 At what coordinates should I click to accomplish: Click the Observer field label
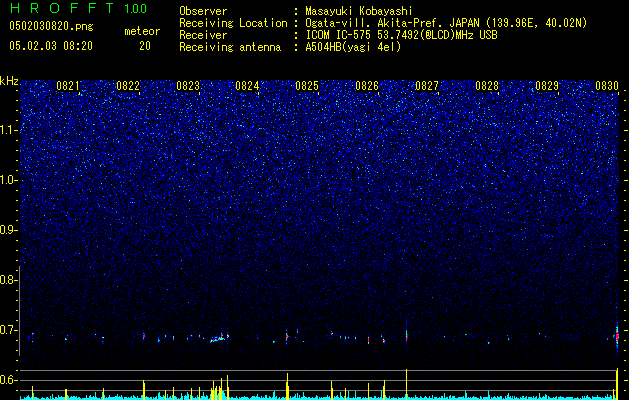203,11
